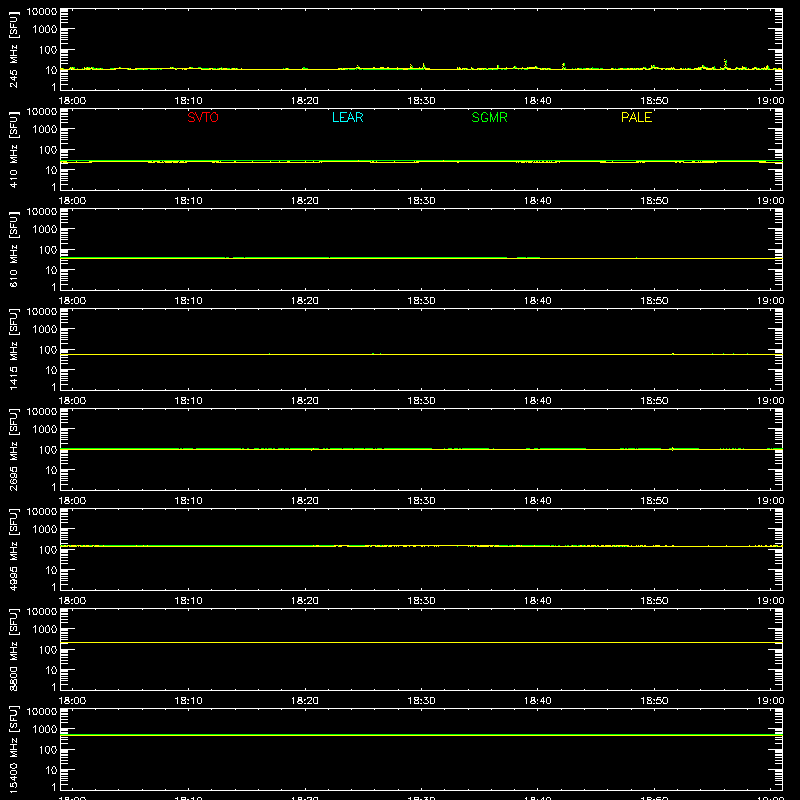
Task: Click 18:00 label under the 245 MHz plot
Action: point(72,101)
